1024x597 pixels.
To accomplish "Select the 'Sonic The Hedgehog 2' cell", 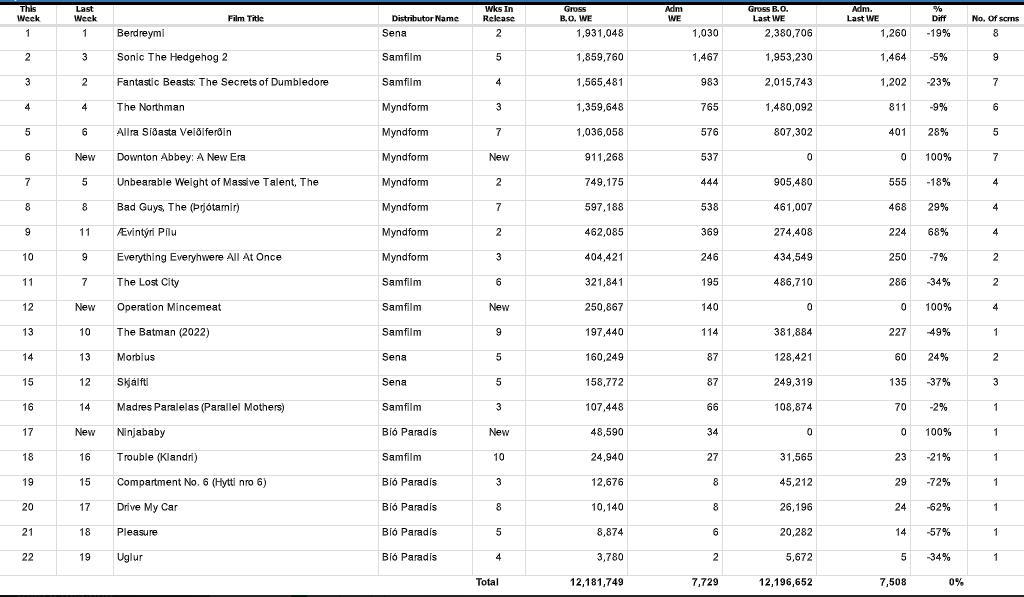I will (x=172, y=57).
